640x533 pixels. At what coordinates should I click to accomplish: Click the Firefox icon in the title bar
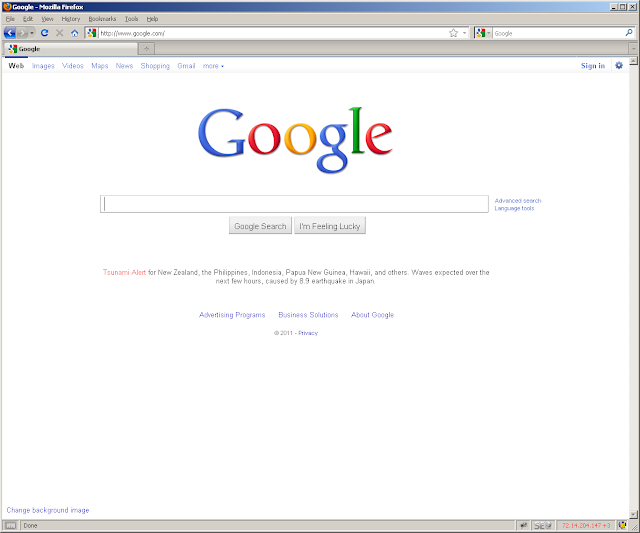coord(7,7)
